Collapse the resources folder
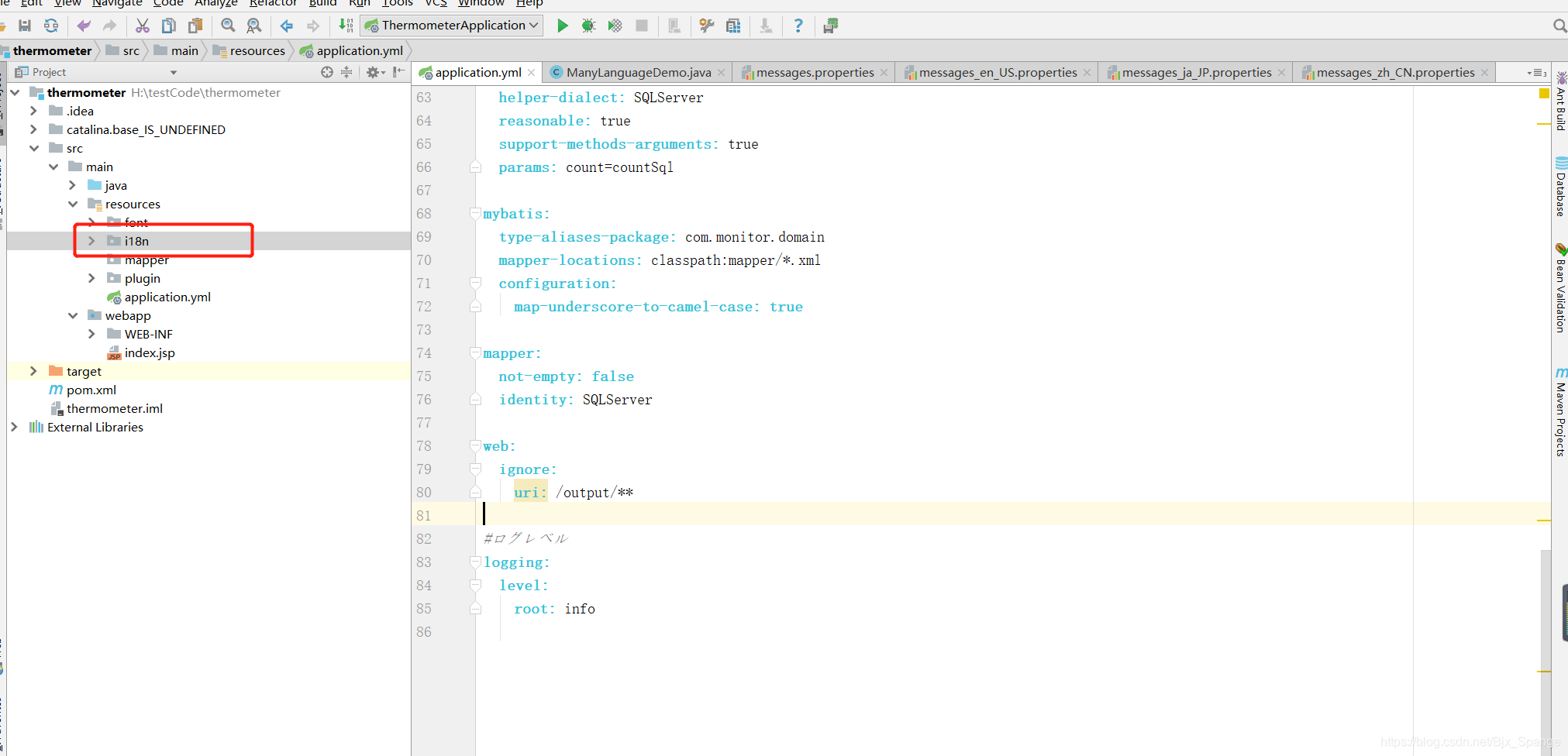The width and height of the screenshot is (1568, 756). tap(72, 204)
